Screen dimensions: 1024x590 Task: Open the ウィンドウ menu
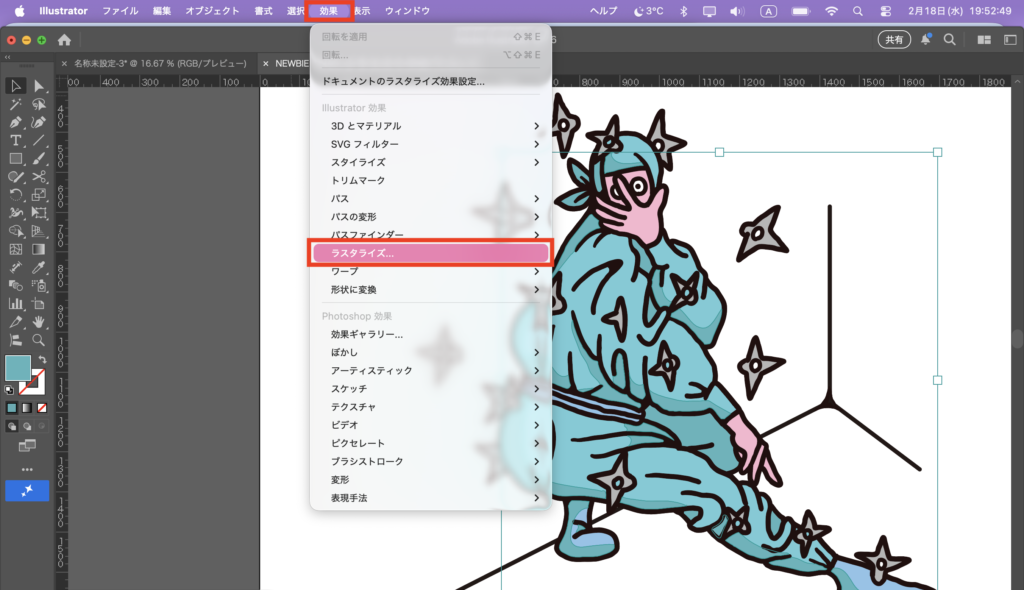coord(407,11)
